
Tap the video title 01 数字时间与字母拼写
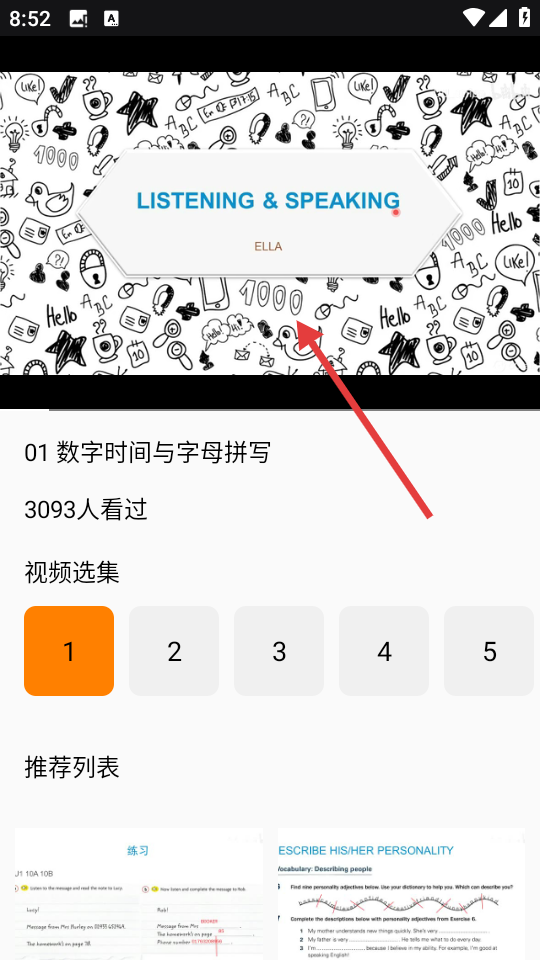coord(148,452)
